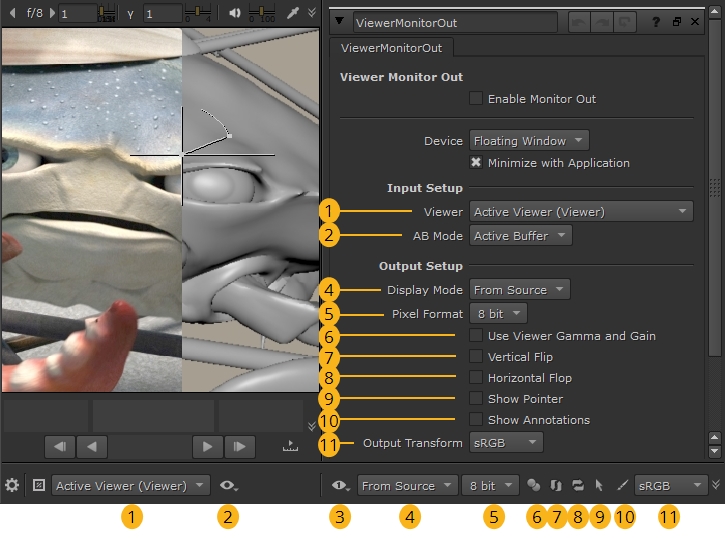Click the horizontal flop icon in bottom toolbar
Viewport: 725px width, 538px height.
point(578,486)
